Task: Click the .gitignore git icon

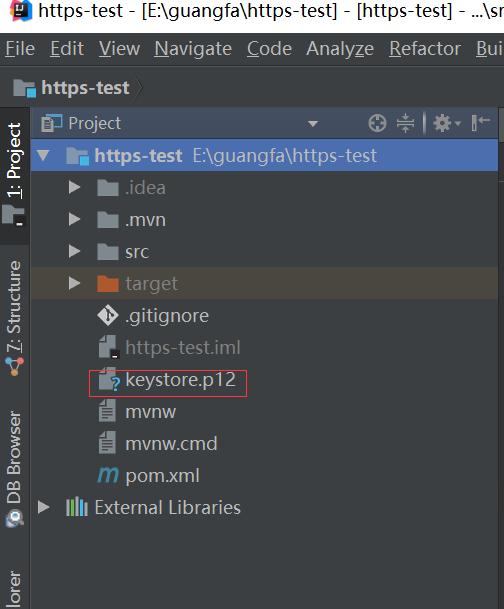Action: pos(108,315)
